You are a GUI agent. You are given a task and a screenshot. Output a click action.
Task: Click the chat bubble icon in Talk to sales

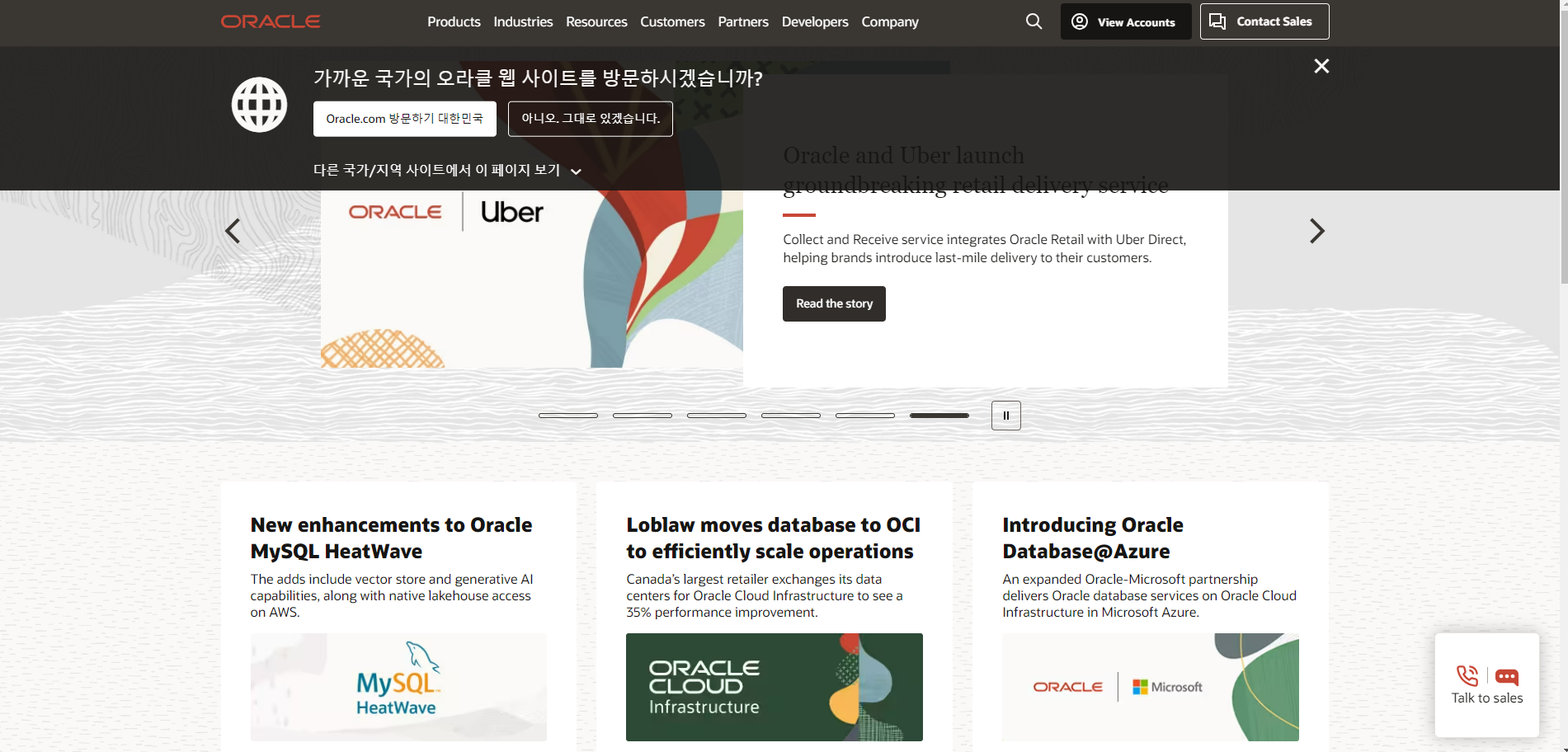coord(1506,677)
